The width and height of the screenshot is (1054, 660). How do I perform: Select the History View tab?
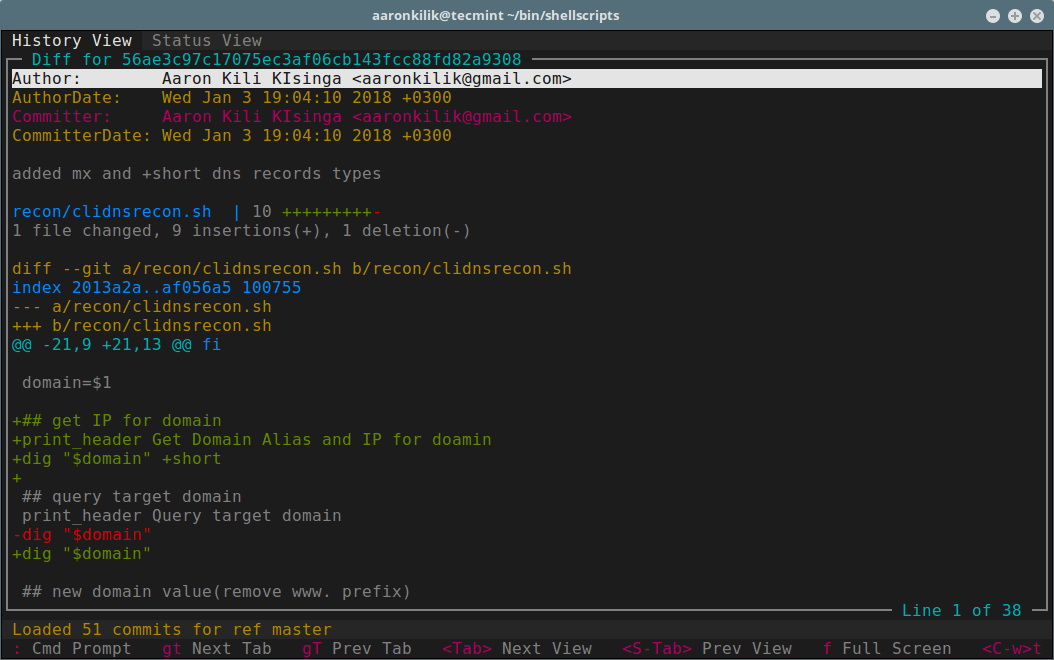click(x=72, y=41)
